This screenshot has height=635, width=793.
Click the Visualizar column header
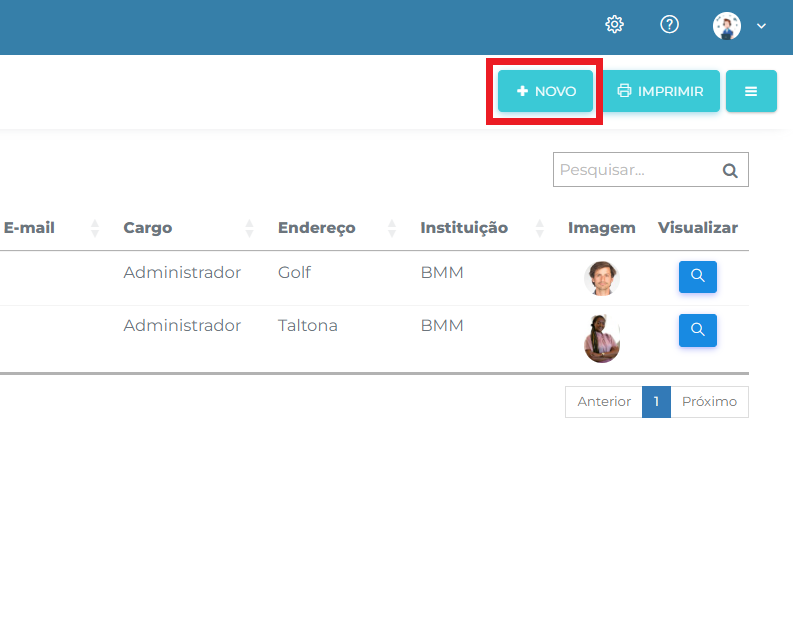pos(698,228)
